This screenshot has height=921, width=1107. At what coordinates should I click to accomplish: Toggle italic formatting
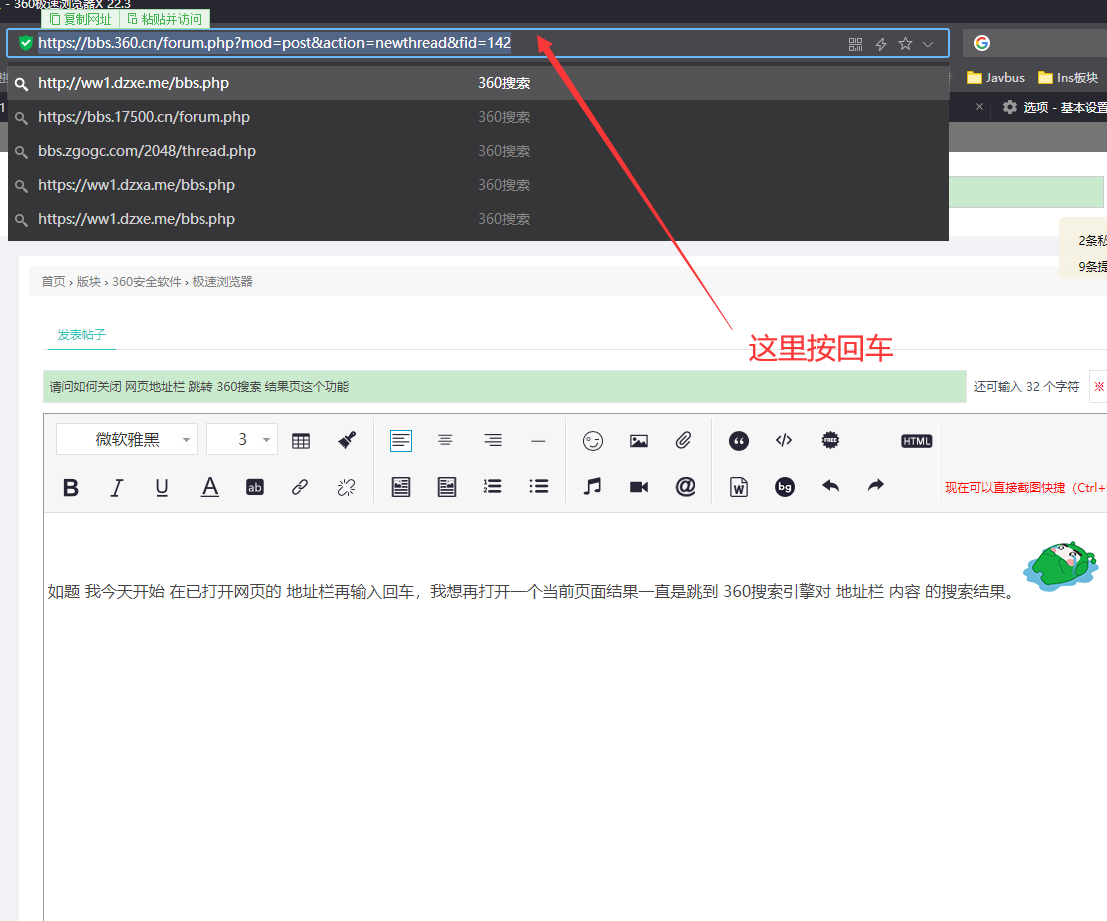pos(116,487)
